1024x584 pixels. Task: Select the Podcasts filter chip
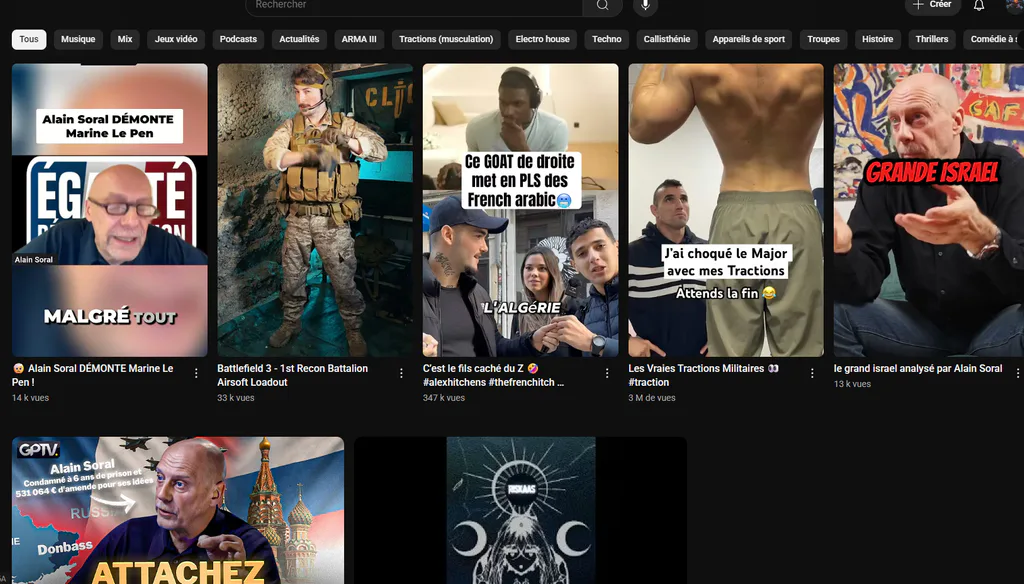click(238, 39)
